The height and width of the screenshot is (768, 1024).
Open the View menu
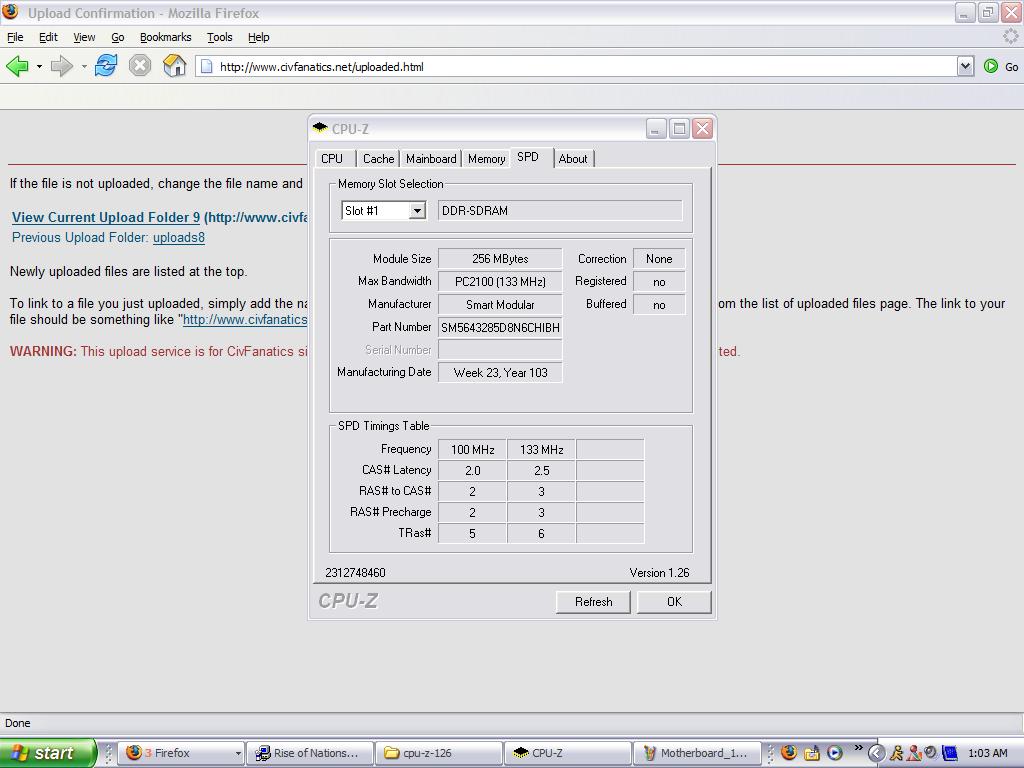click(x=84, y=37)
